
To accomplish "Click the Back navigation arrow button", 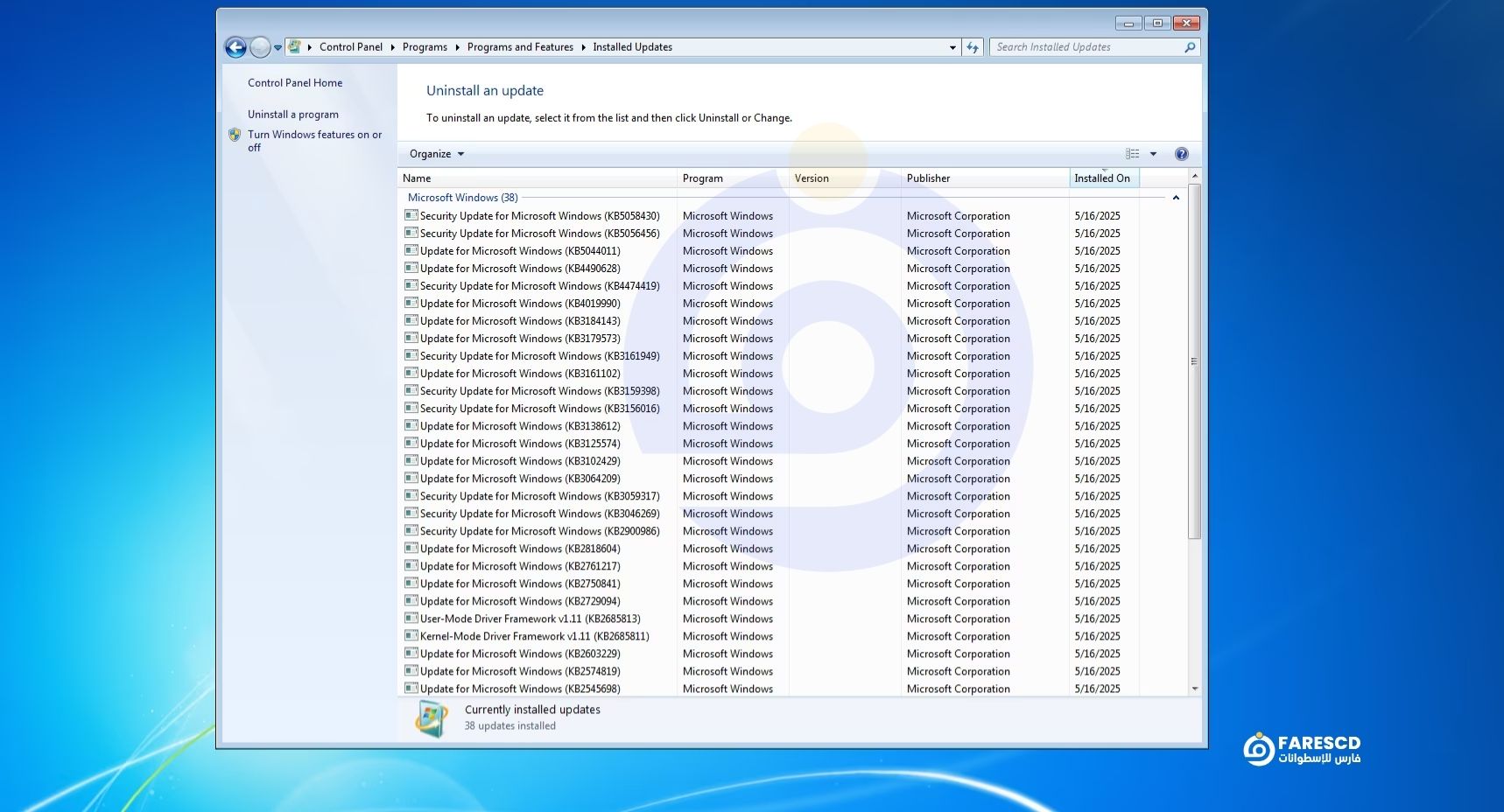I will (x=235, y=47).
